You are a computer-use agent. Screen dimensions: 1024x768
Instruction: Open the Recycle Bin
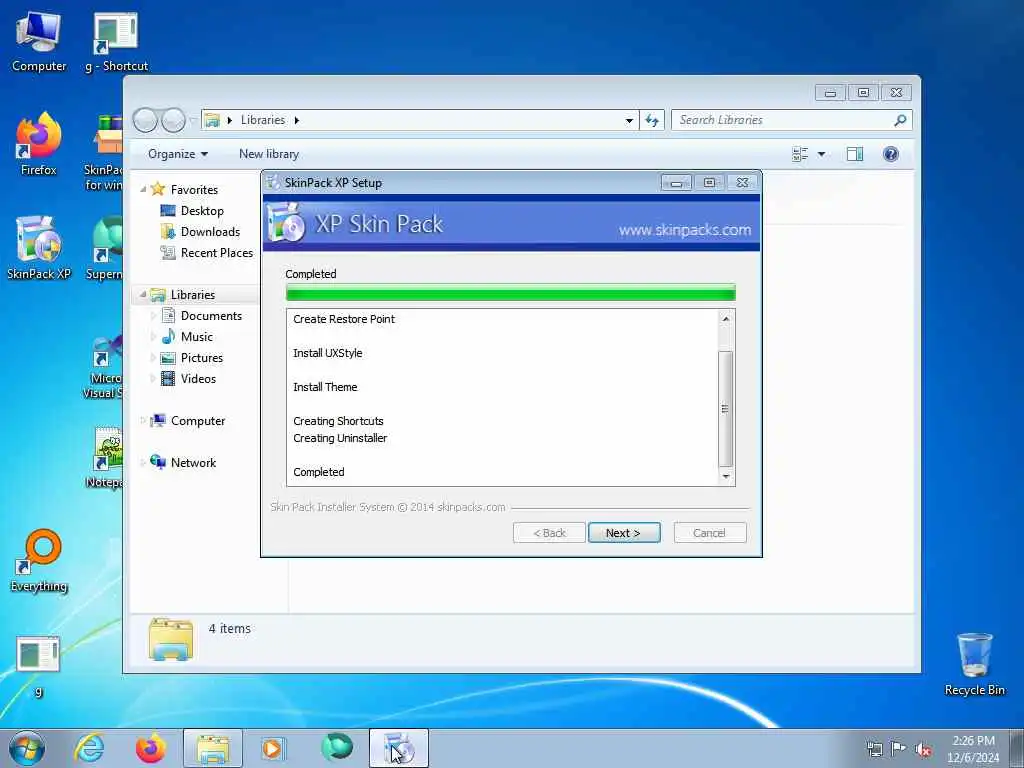click(x=974, y=664)
